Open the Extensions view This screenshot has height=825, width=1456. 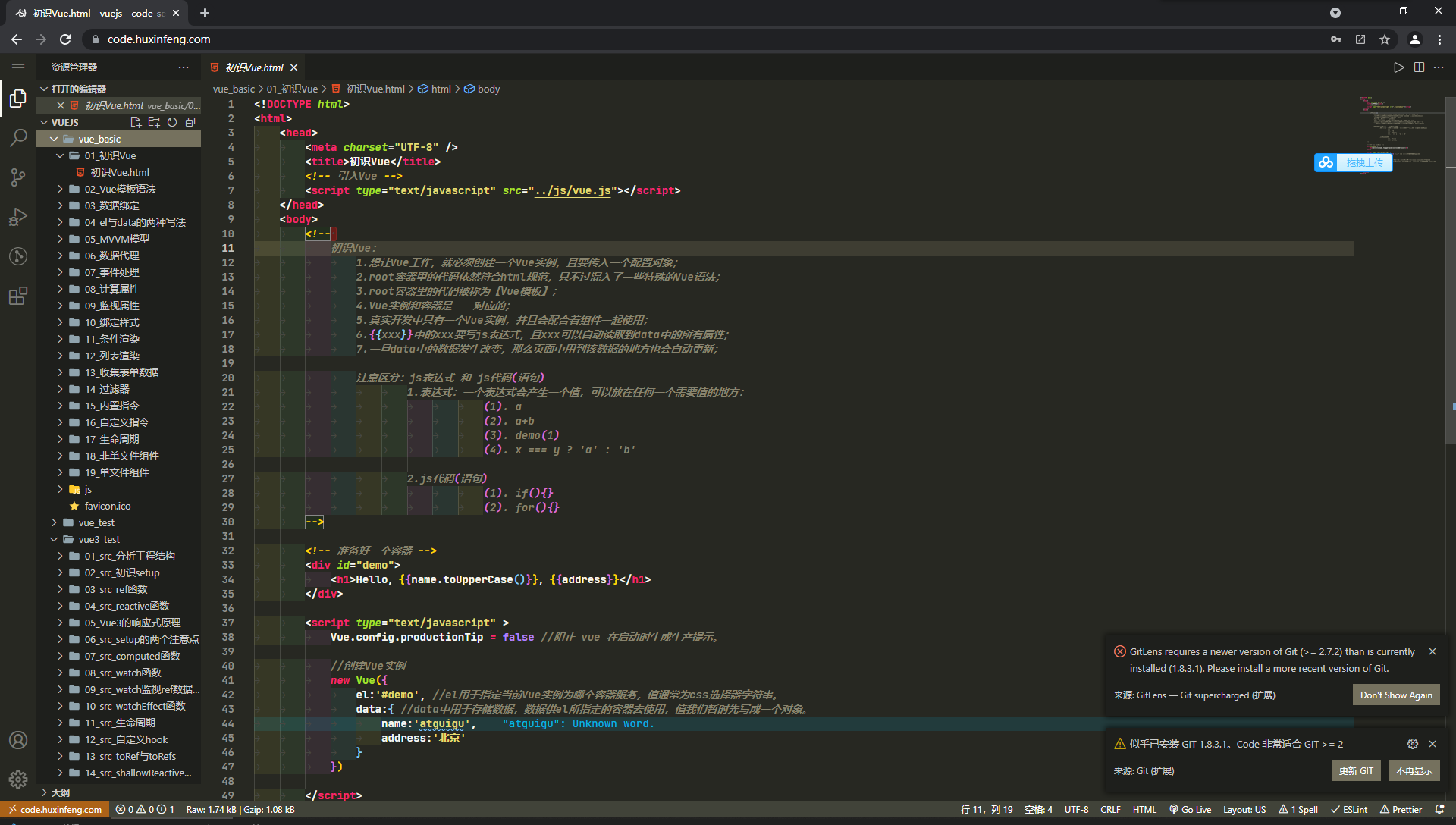18,296
